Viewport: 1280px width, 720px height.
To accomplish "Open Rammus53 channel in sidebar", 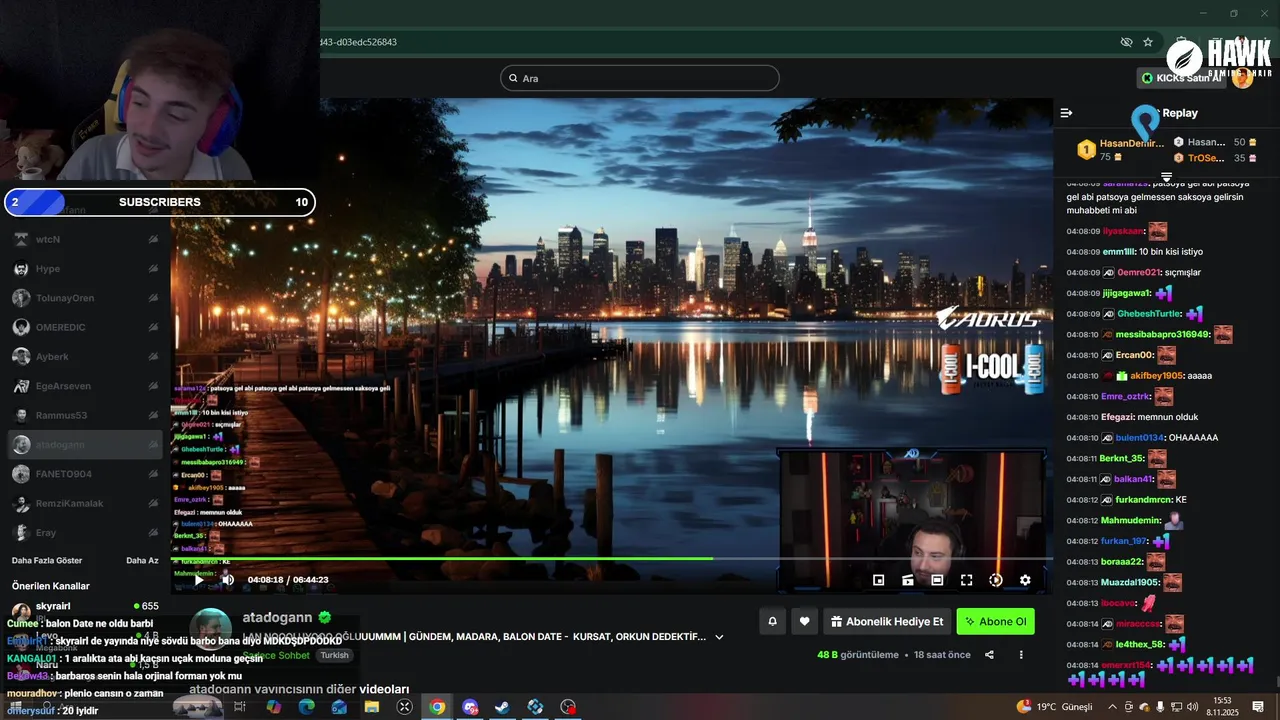I will tap(85, 415).
